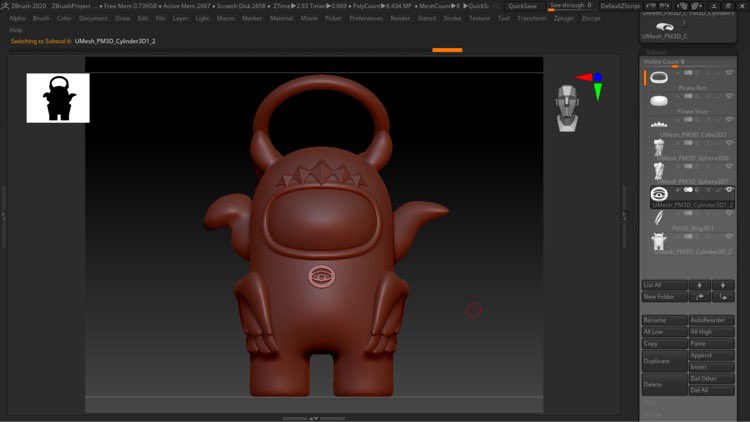Click the green Y axis cone
Screen dimensions: 750x422
pos(598,91)
